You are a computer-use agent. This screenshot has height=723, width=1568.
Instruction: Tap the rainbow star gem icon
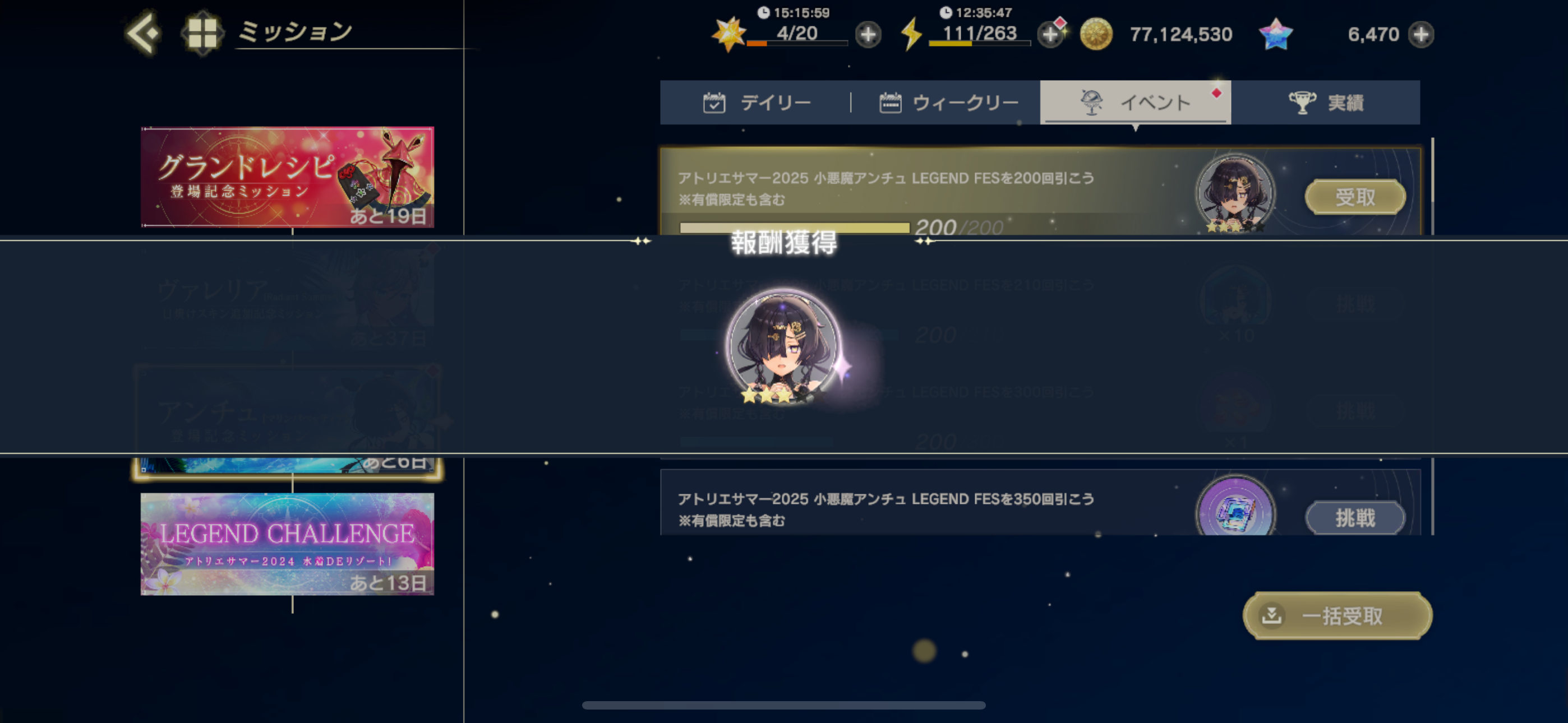(1275, 34)
